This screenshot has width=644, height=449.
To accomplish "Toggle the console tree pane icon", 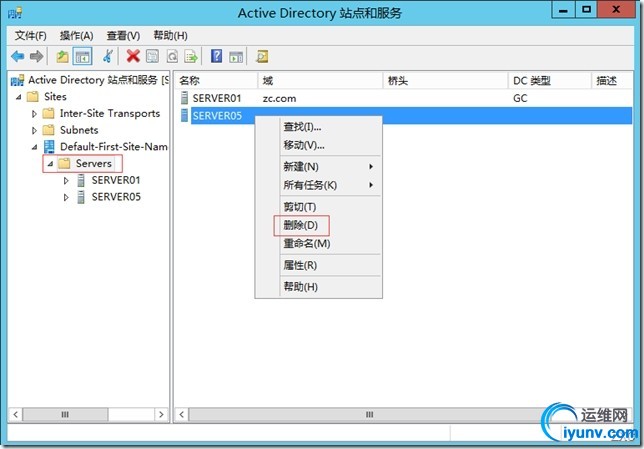I will 82,56.
